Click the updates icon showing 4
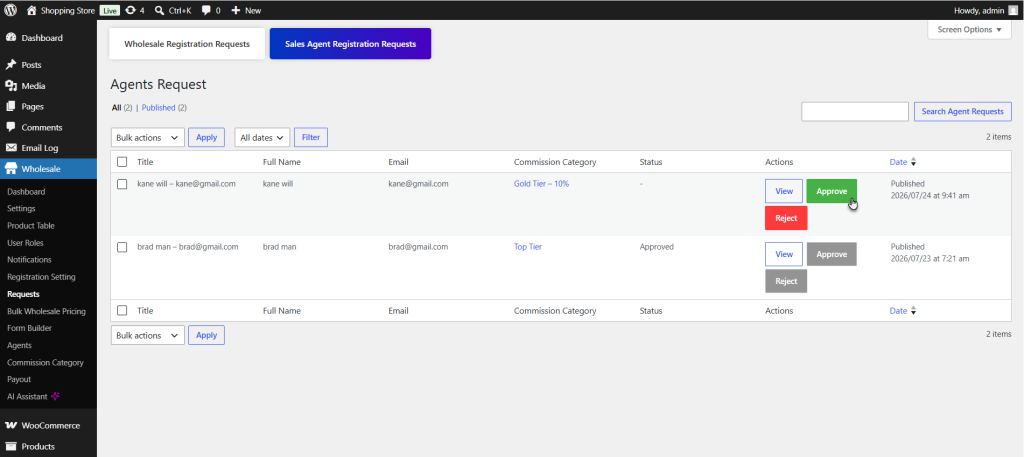 click(x=131, y=10)
